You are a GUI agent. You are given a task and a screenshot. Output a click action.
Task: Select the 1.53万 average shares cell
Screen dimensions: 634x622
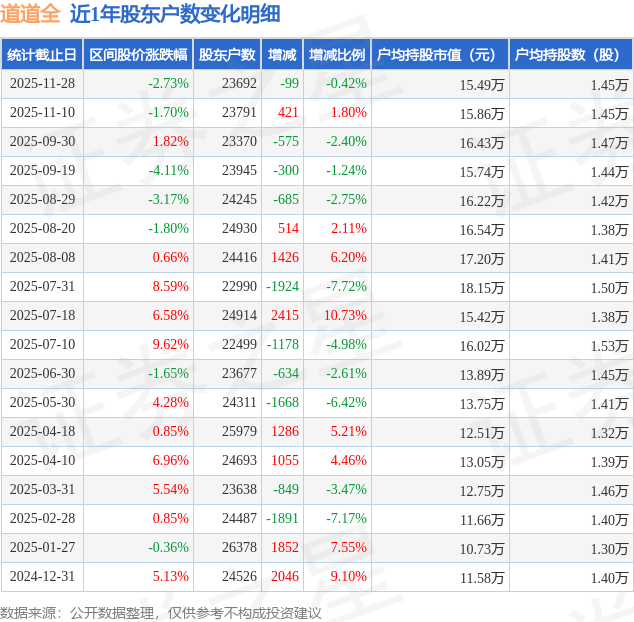[x=608, y=345]
